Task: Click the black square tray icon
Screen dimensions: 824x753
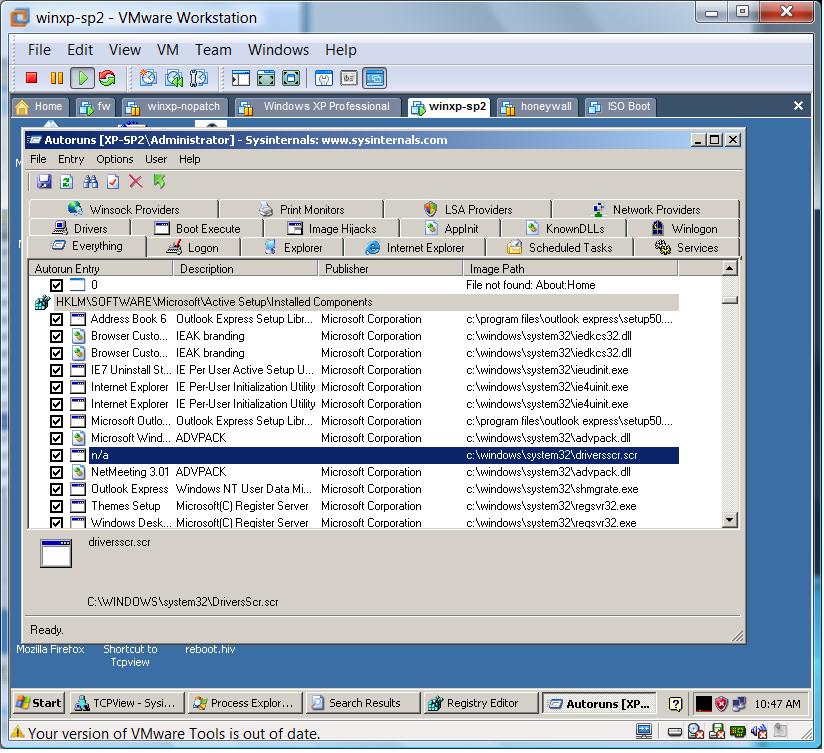Action: click(703, 704)
